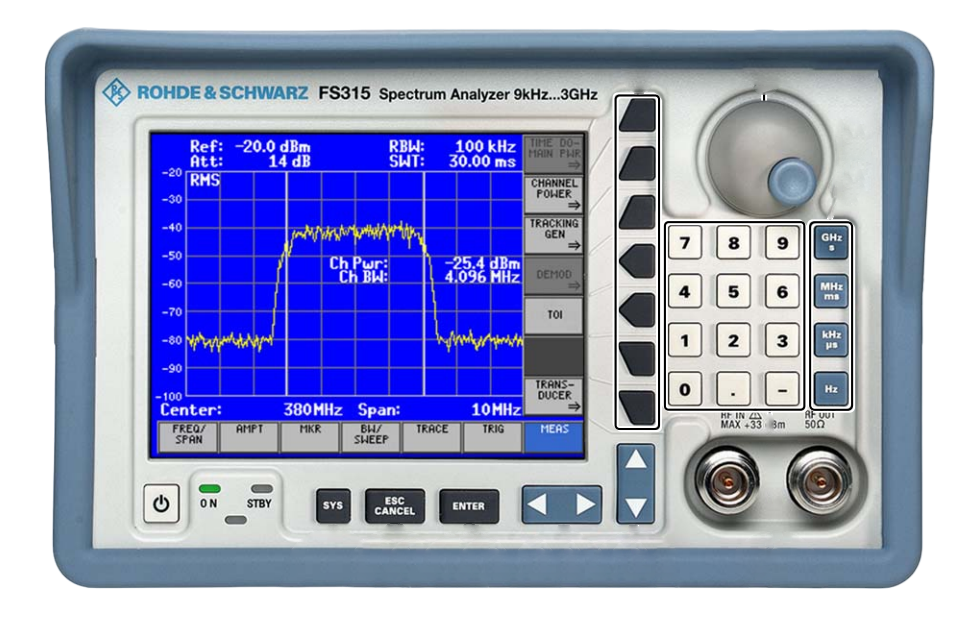The image size is (958, 617).
Task: Click the minus sign key
Action: (x=782, y=389)
